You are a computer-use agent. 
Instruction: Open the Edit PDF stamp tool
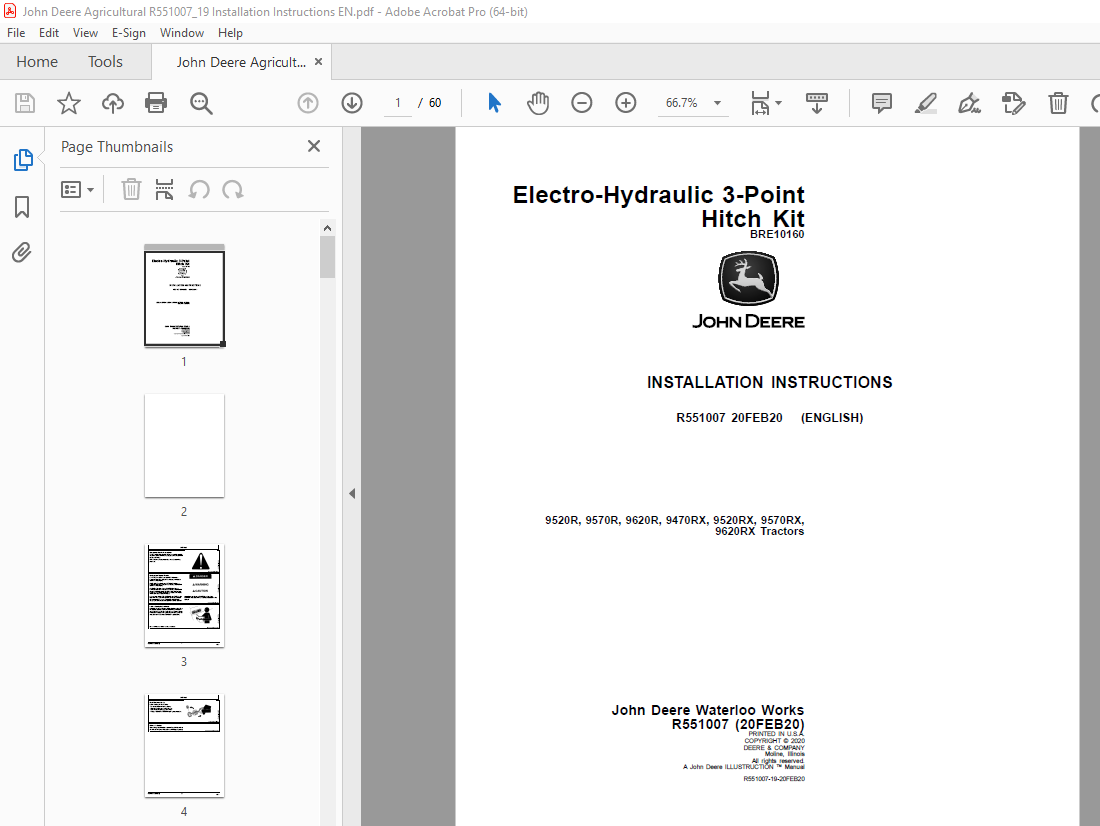click(x=1014, y=103)
